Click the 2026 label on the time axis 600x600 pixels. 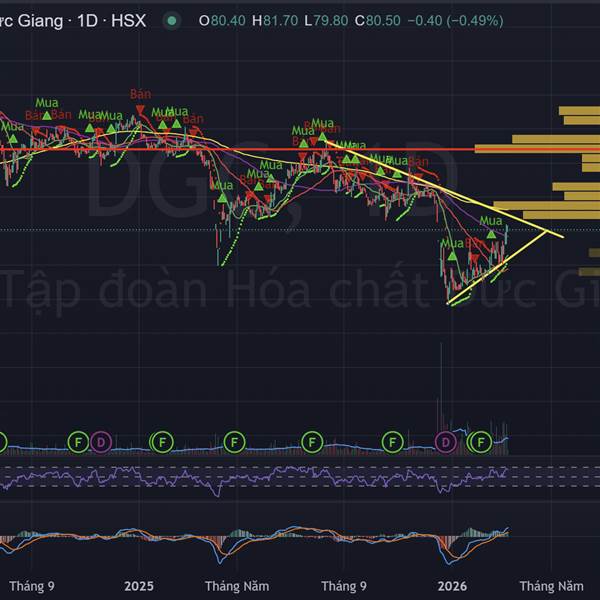452,586
